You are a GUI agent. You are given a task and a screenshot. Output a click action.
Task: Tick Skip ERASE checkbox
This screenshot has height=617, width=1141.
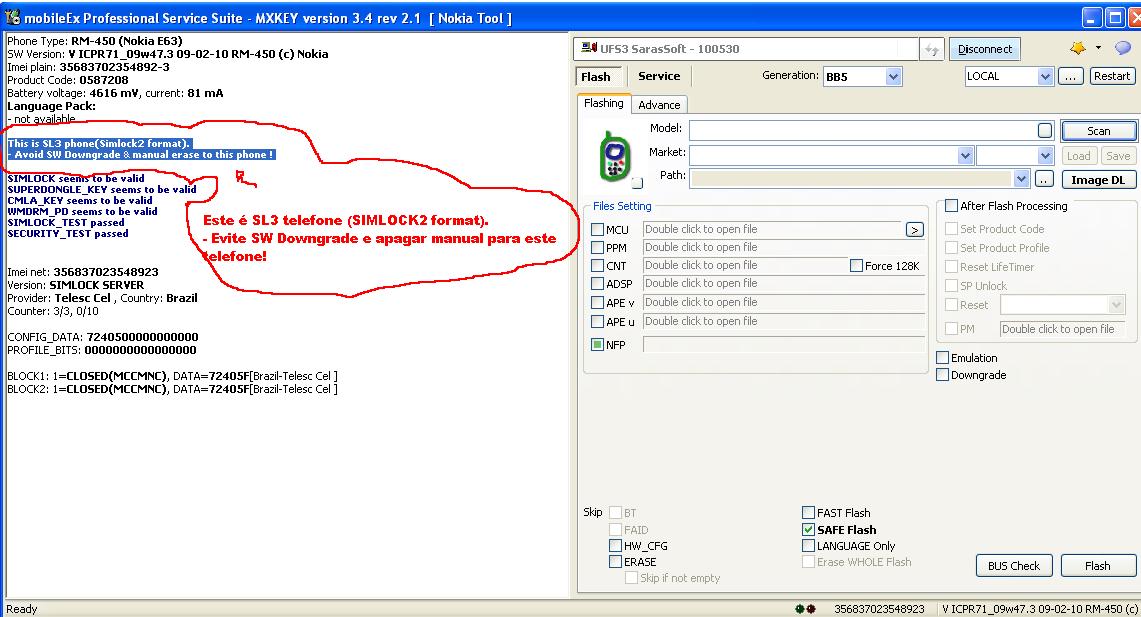click(616, 562)
